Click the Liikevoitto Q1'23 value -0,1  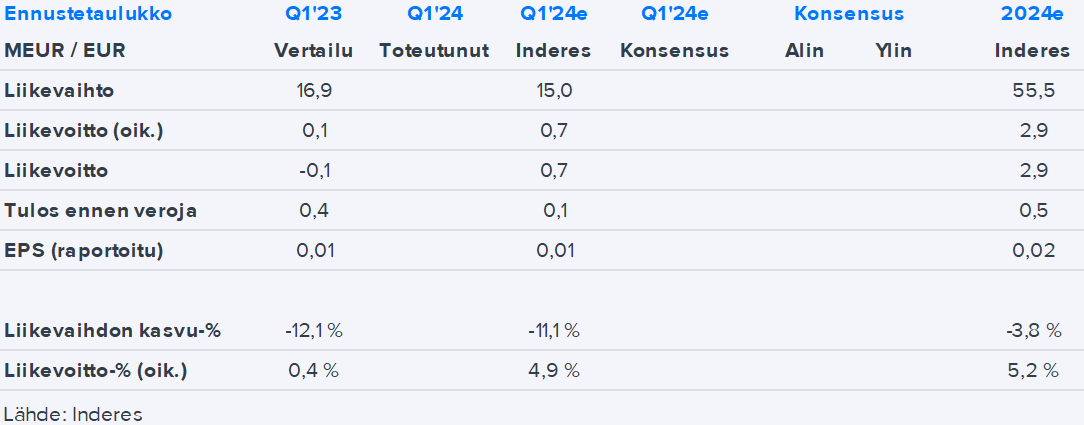point(313,171)
